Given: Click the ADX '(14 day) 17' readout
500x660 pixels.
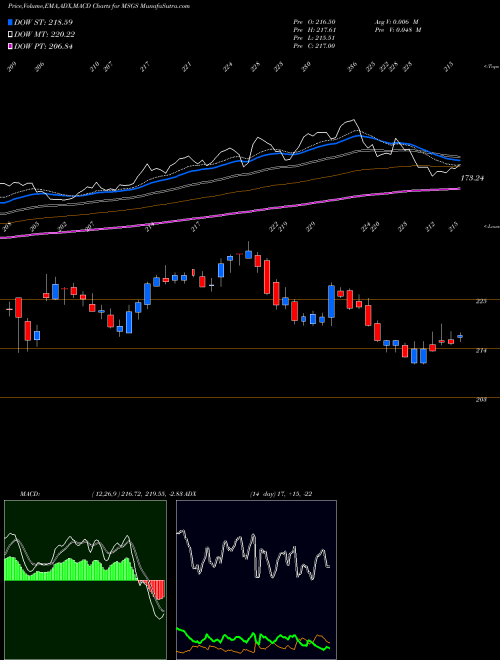Looking at the screenshot, I should click(x=268, y=494).
